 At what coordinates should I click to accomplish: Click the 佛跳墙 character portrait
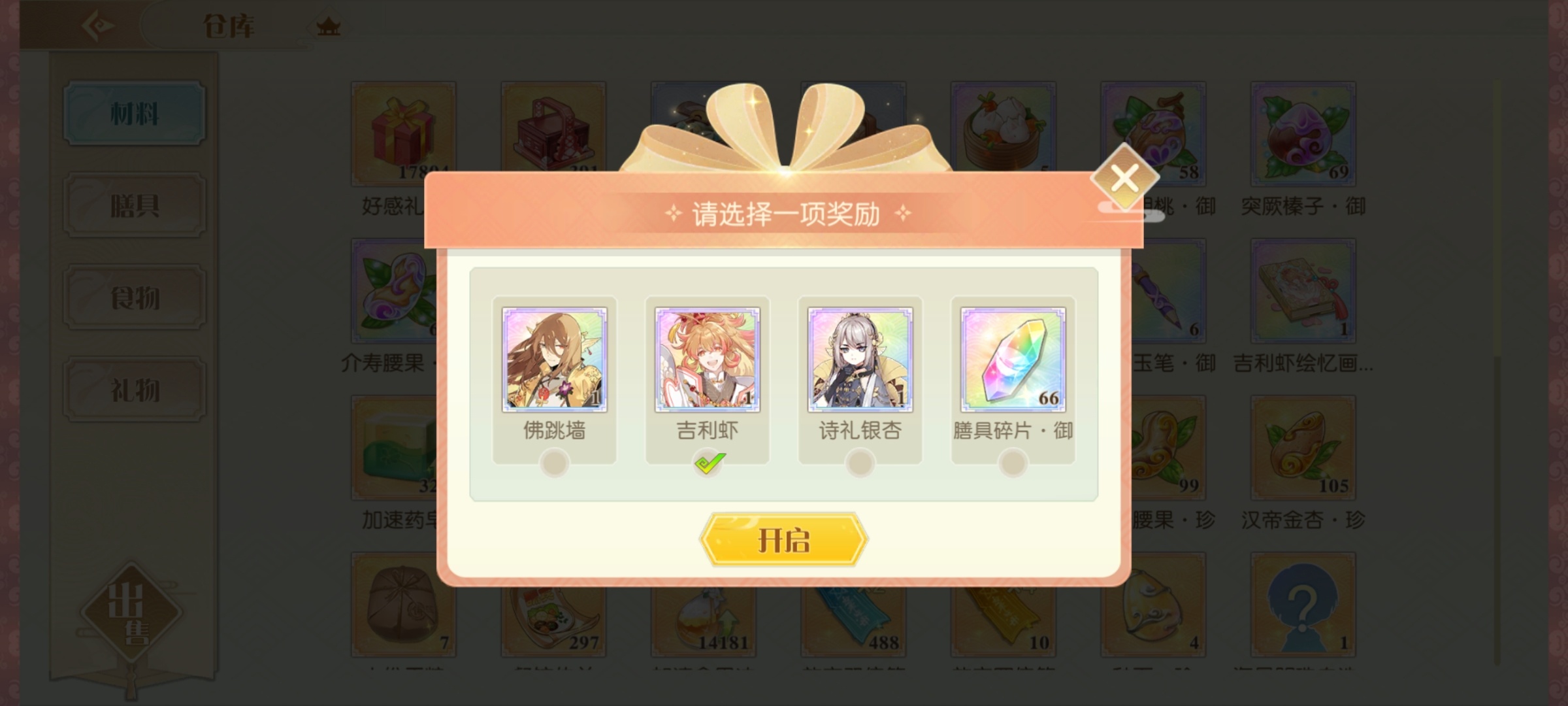[x=554, y=360]
